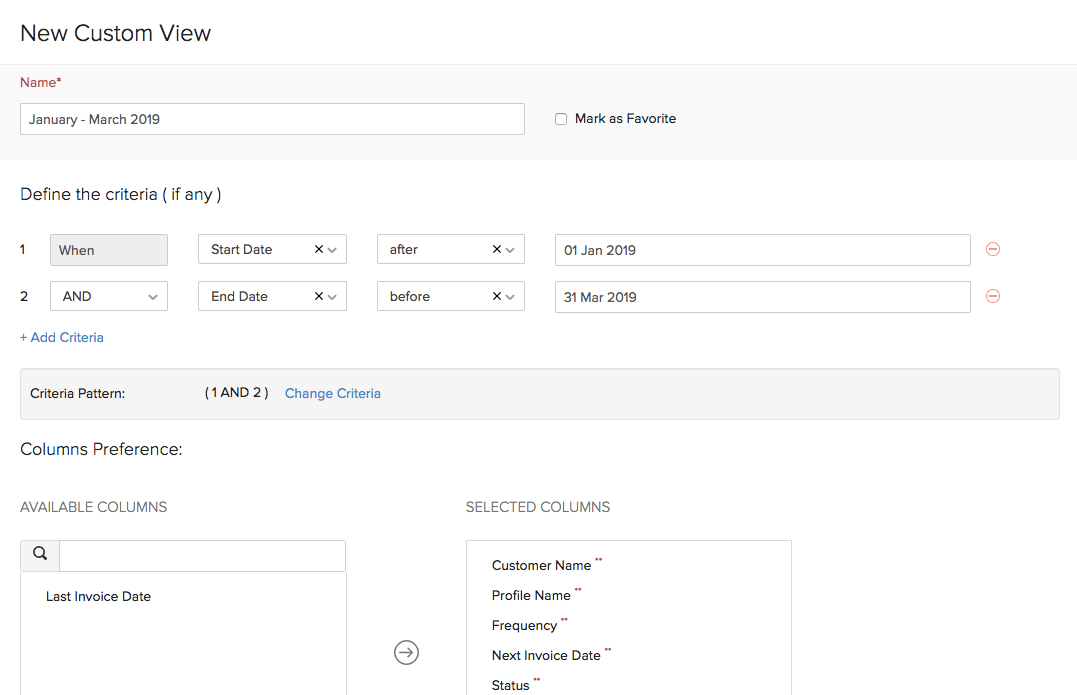
Task: Click the Add Criteria link
Action: [x=61, y=337]
